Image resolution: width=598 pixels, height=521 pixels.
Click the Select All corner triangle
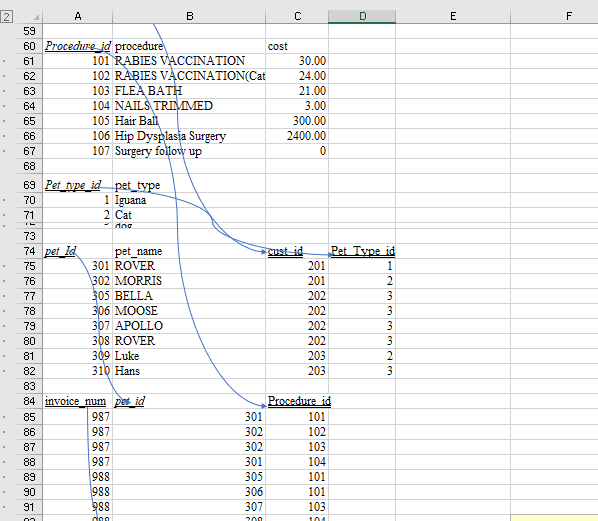tap(36, 17)
